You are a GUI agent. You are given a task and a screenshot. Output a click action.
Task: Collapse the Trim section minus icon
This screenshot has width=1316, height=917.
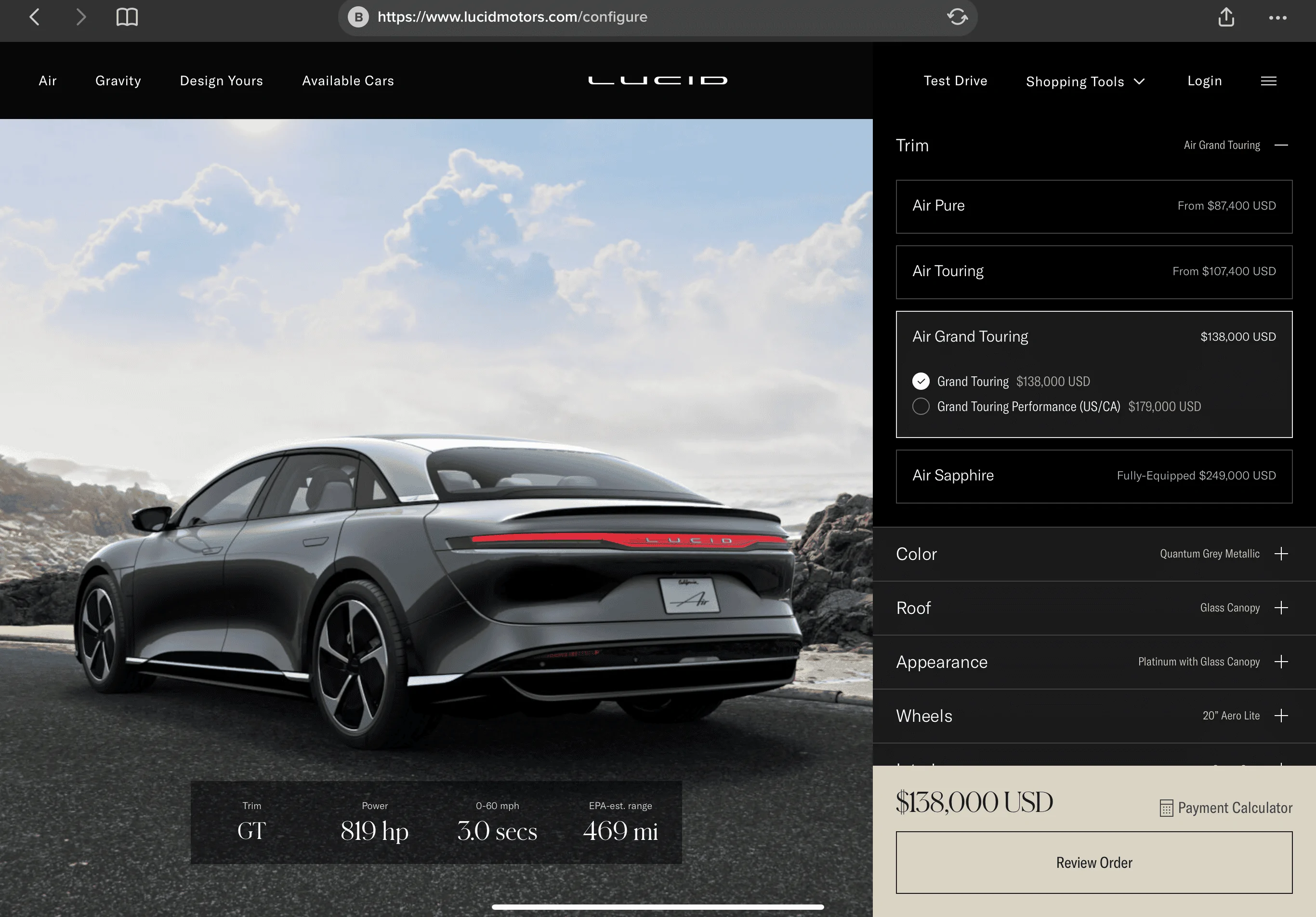point(1281,145)
